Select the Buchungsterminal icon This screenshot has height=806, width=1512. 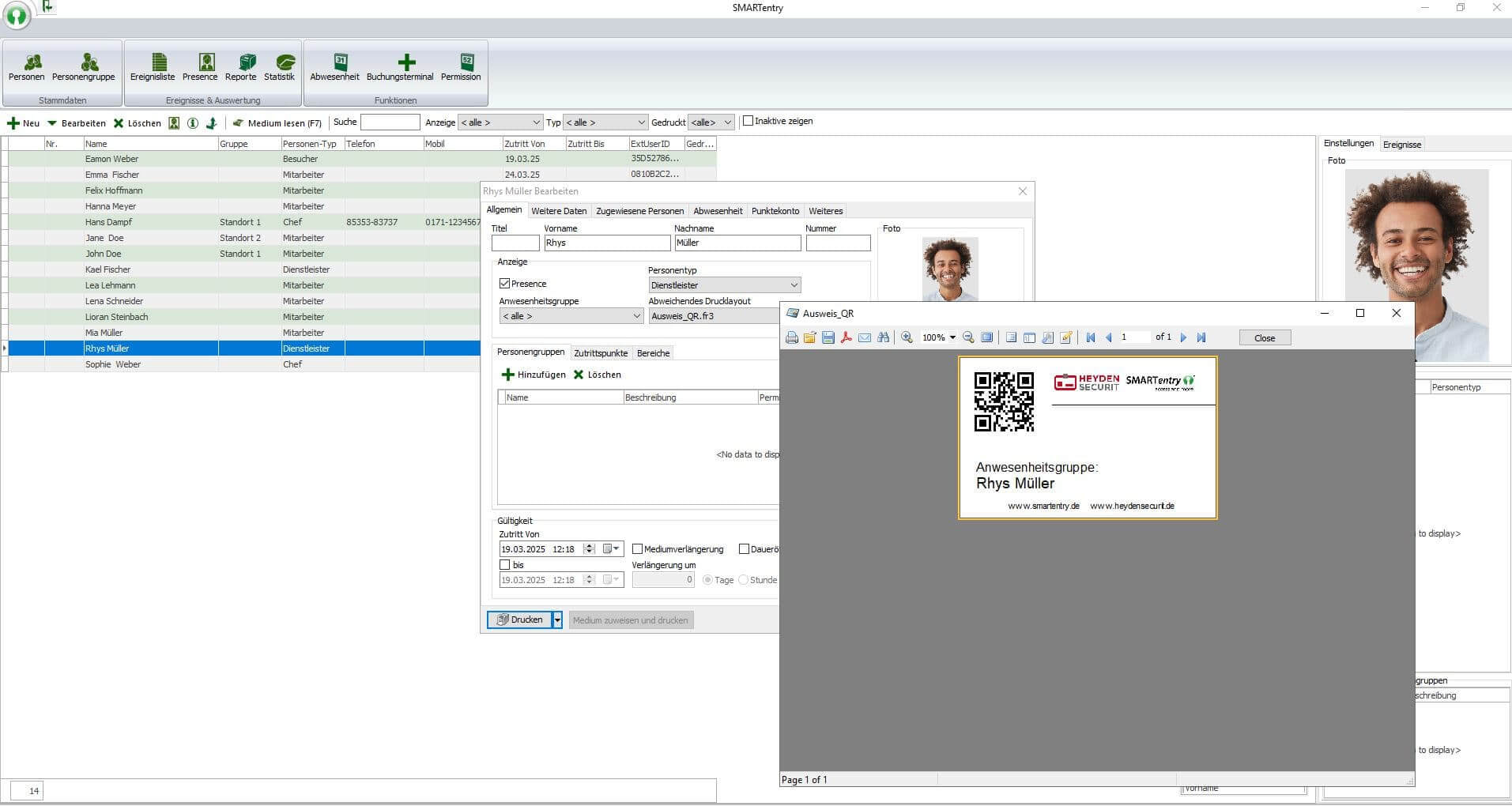pos(400,66)
